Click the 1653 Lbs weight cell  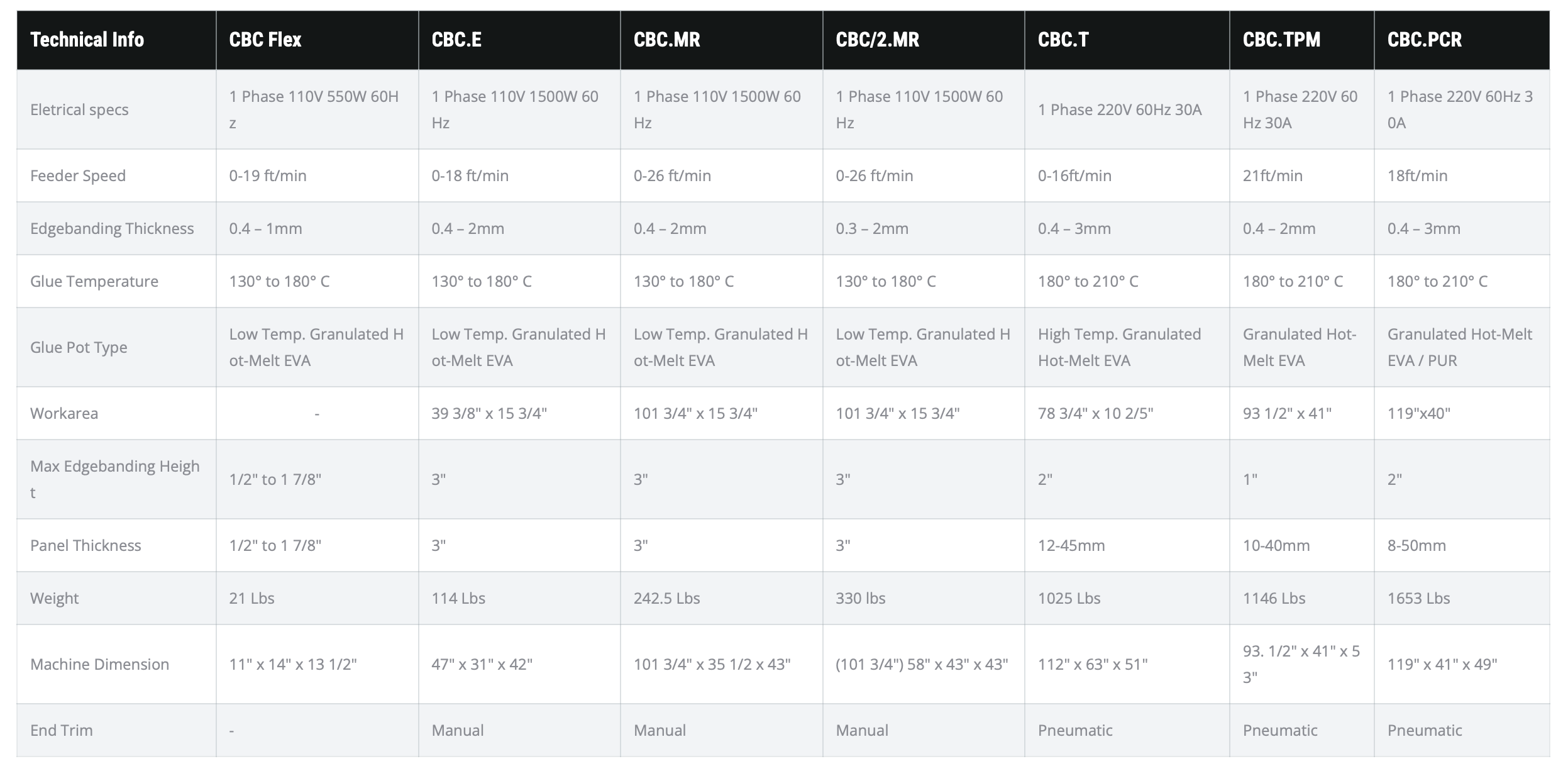(x=1418, y=598)
